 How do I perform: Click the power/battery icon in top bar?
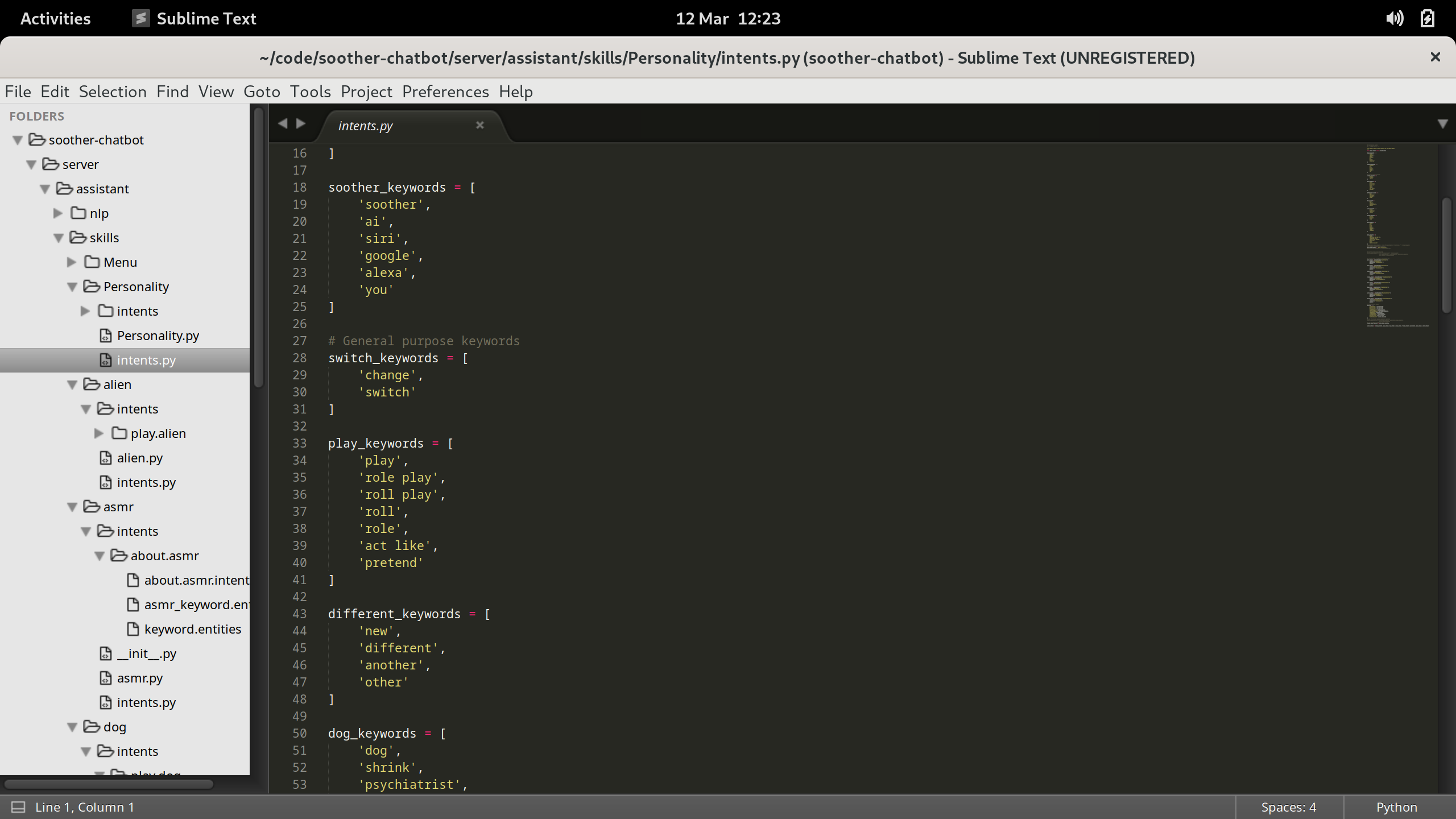(x=1427, y=18)
